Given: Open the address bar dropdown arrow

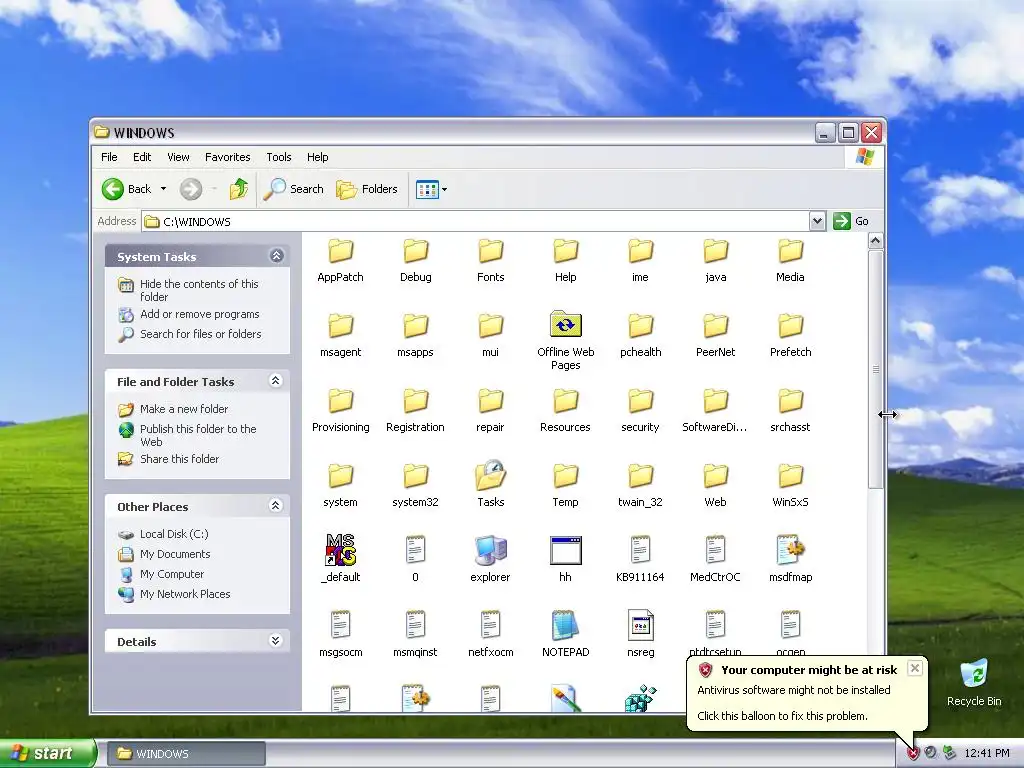Looking at the screenshot, I should [x=817, y=221].
